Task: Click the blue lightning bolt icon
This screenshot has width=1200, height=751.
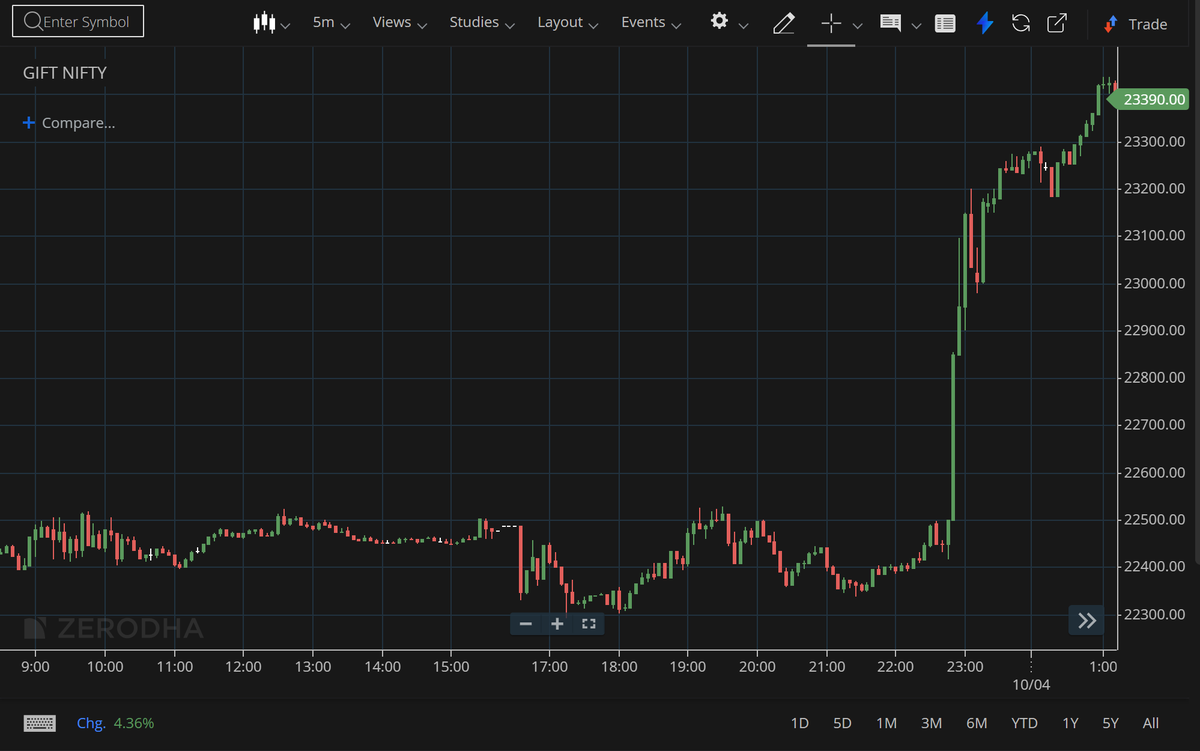Action: [x=985, y=22]
